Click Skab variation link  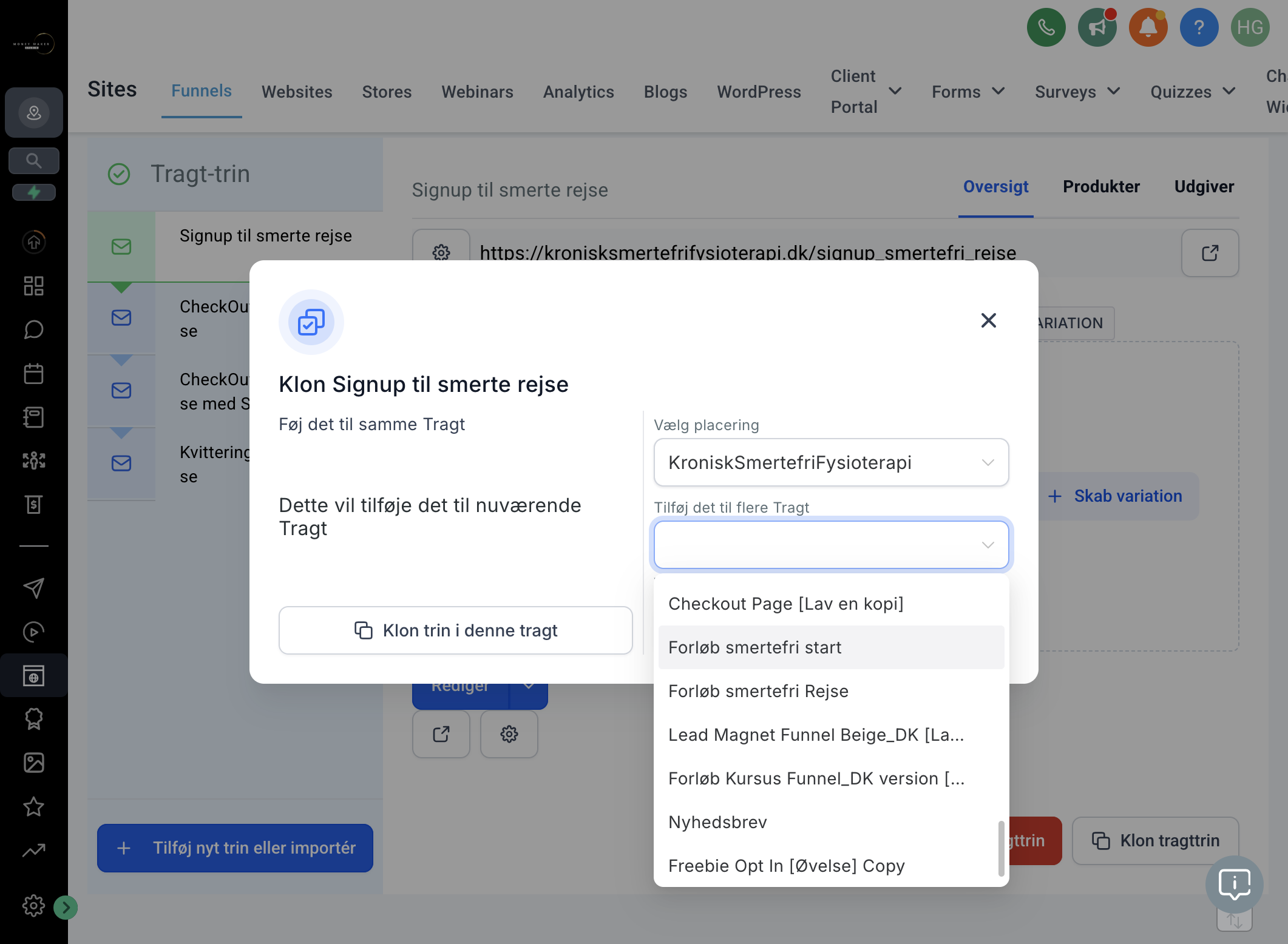pyautogui.click(x=1116, y=496)
